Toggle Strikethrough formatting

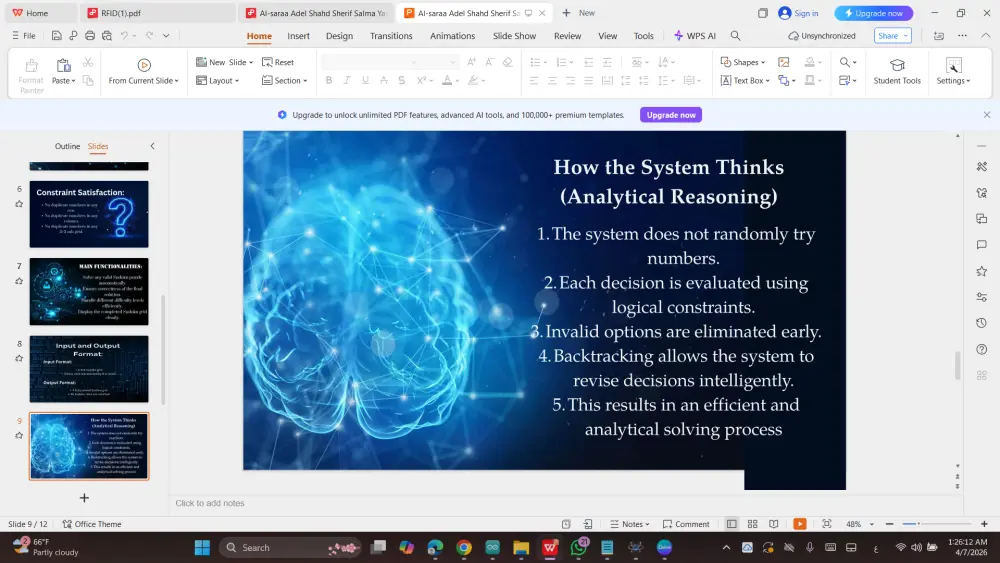click(383, 80)
